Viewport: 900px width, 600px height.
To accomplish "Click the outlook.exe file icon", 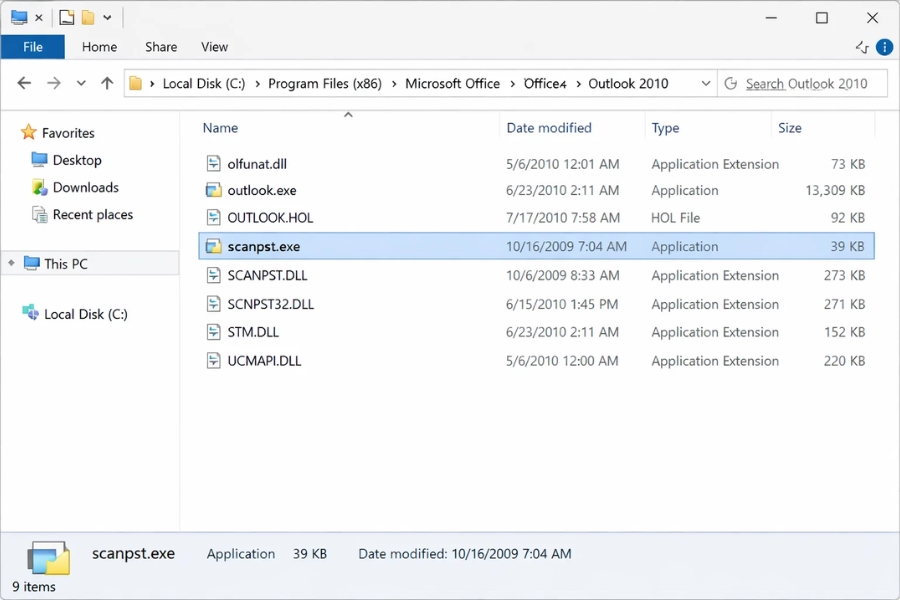I will (x=214, y=190).
